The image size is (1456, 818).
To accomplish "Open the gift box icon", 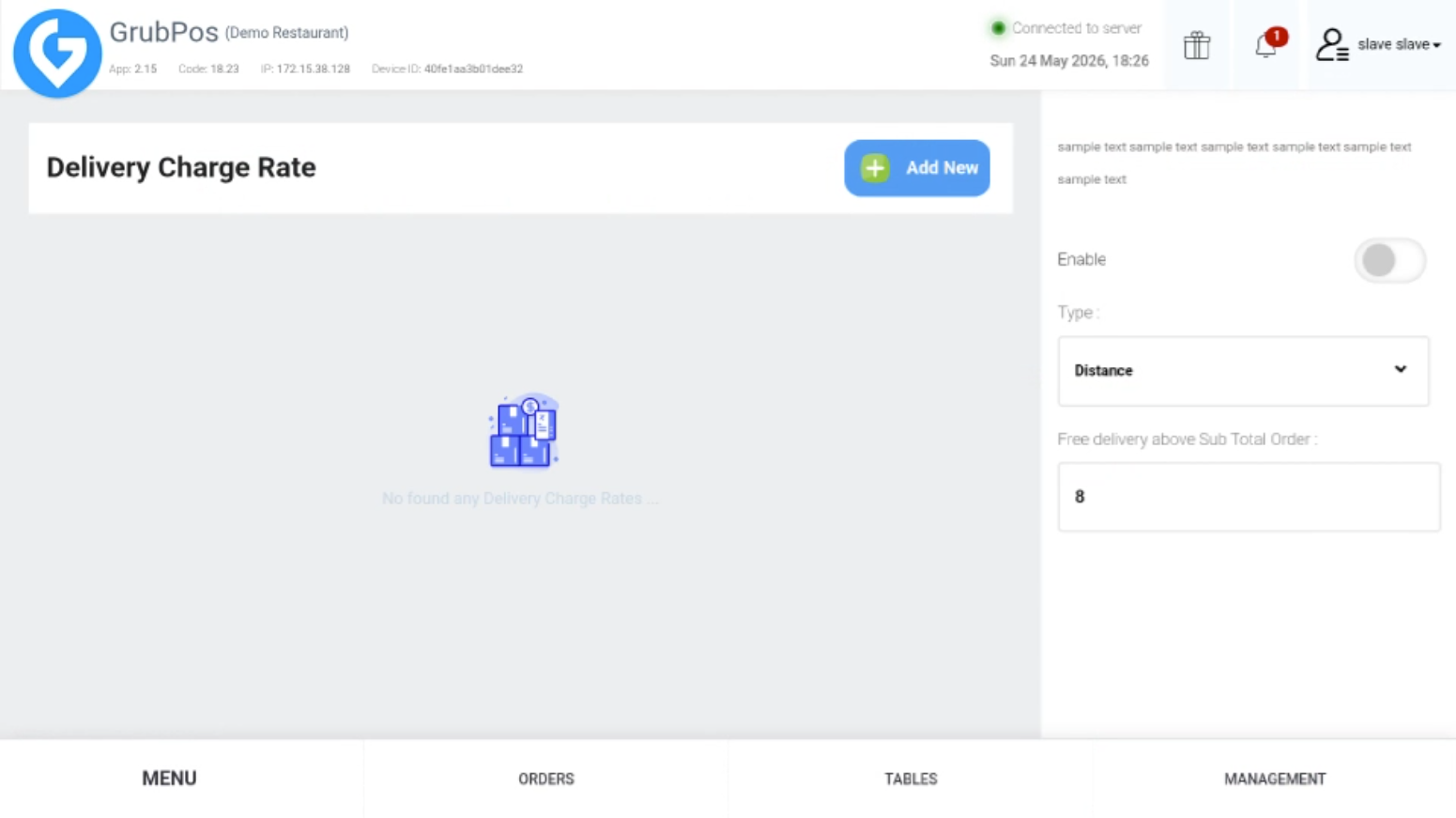I will [x=1197, y=45].
